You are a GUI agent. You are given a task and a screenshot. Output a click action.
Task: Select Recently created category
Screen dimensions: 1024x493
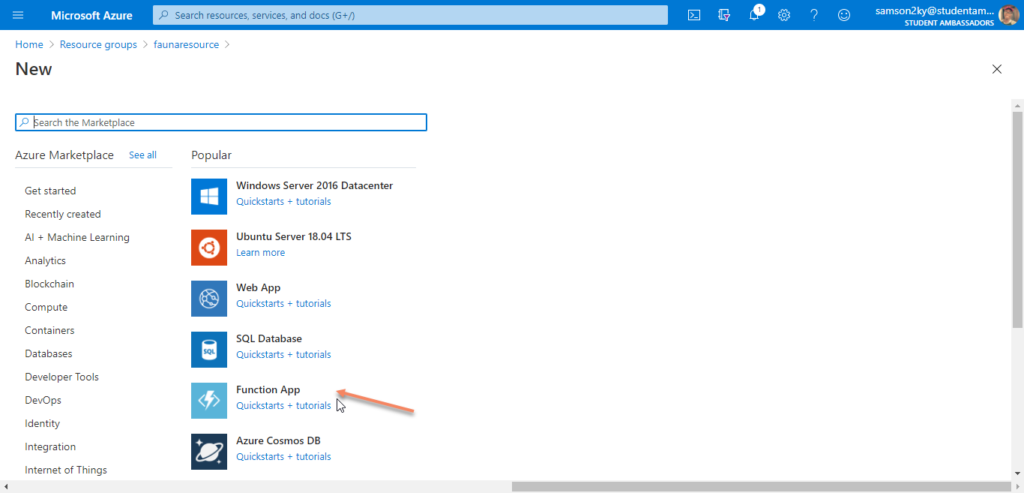pyautogui.click(x=63, y=214)
